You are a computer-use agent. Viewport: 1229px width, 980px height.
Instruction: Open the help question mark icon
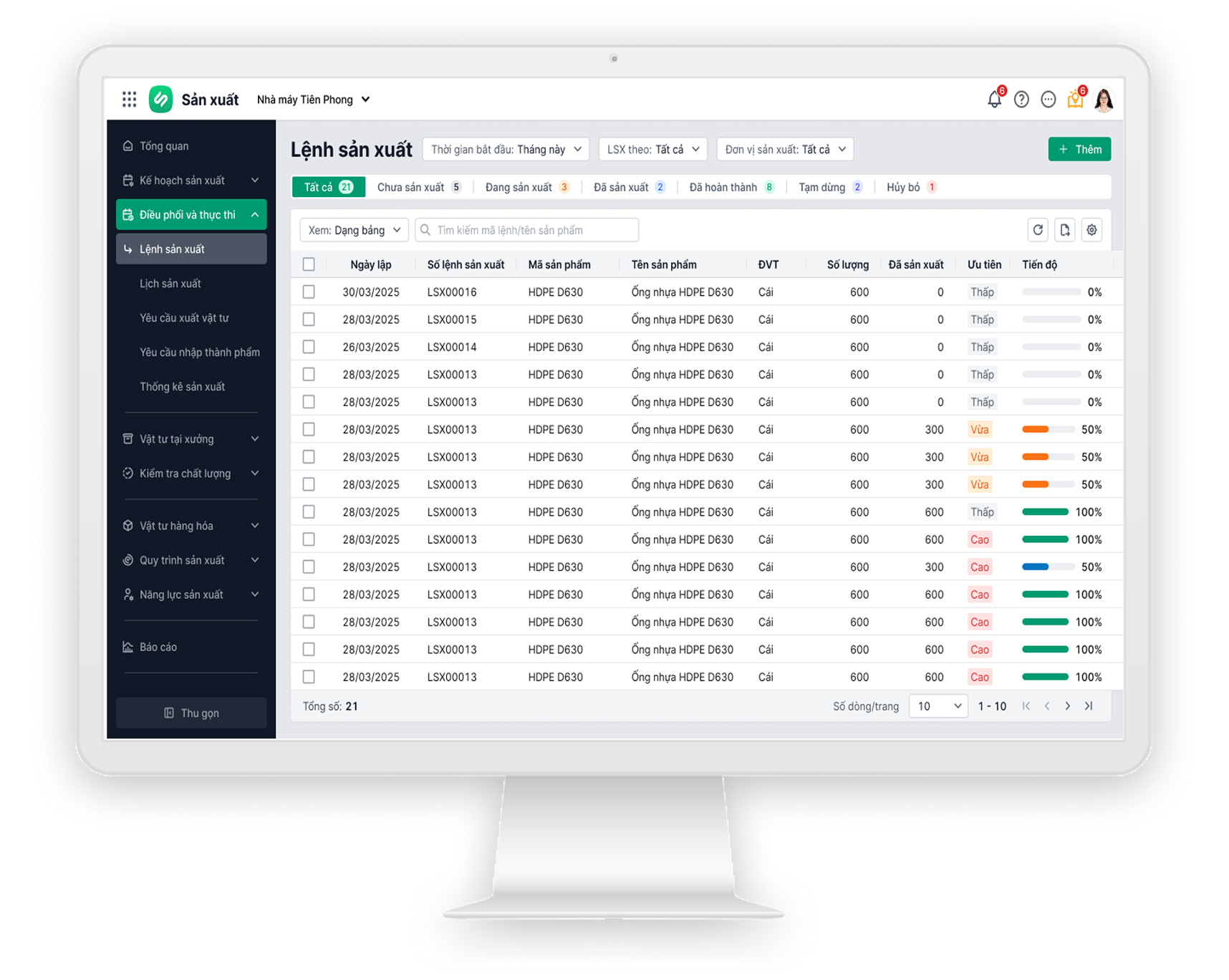pos(1021,100)
